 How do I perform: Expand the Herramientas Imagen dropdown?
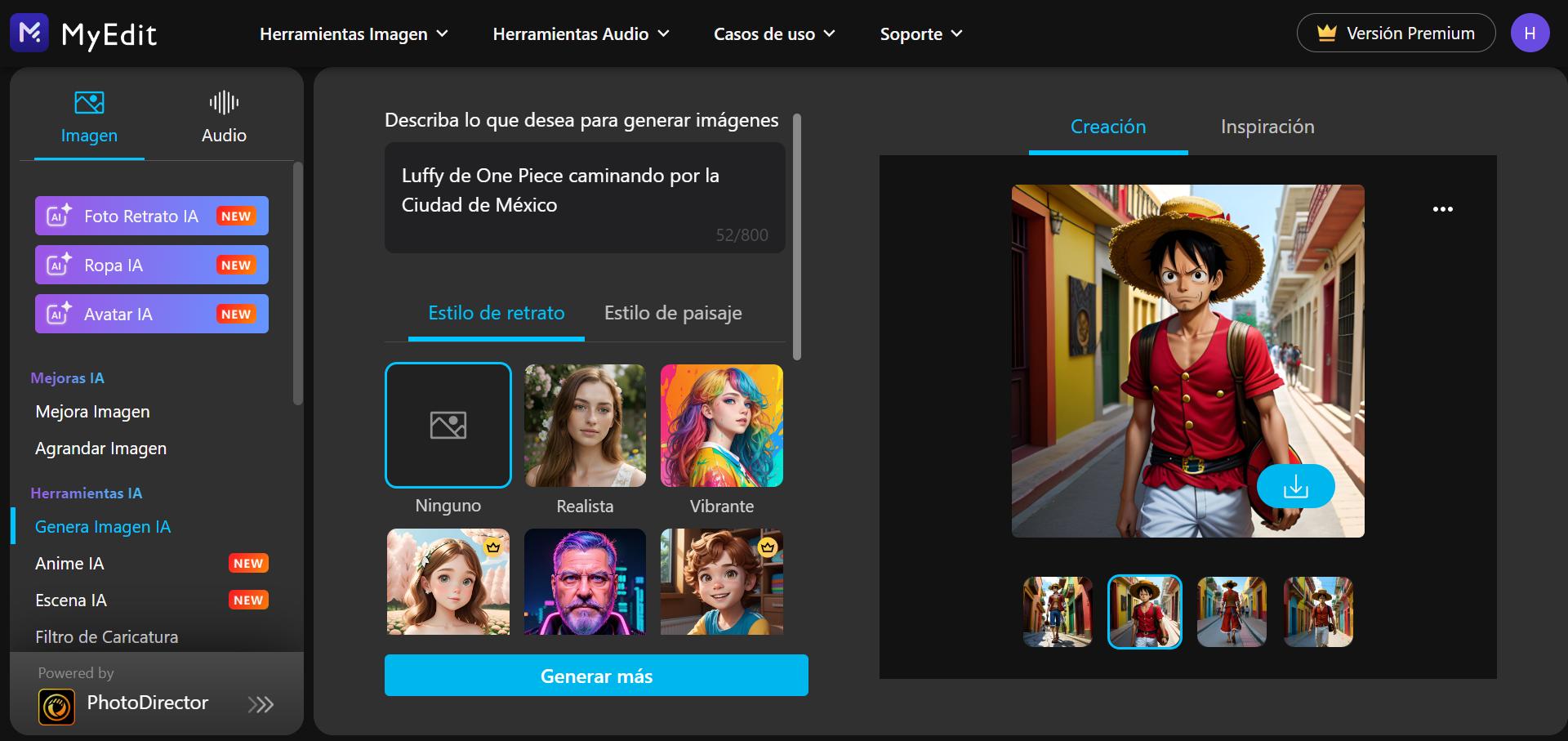point(353,33)
